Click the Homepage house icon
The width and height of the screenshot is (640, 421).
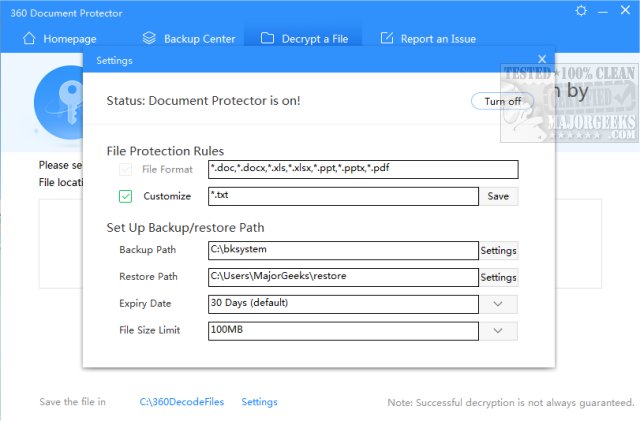28,39
